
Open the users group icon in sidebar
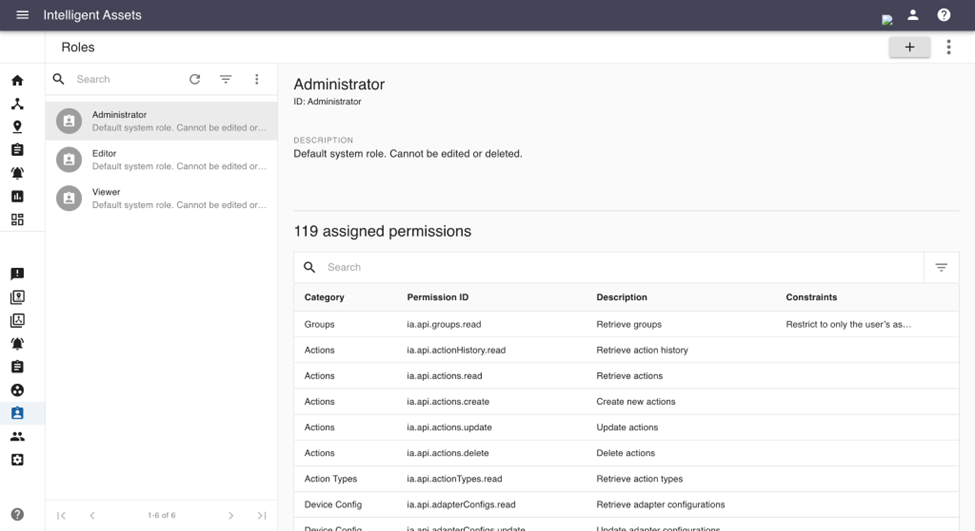click(x=17, y=437)
